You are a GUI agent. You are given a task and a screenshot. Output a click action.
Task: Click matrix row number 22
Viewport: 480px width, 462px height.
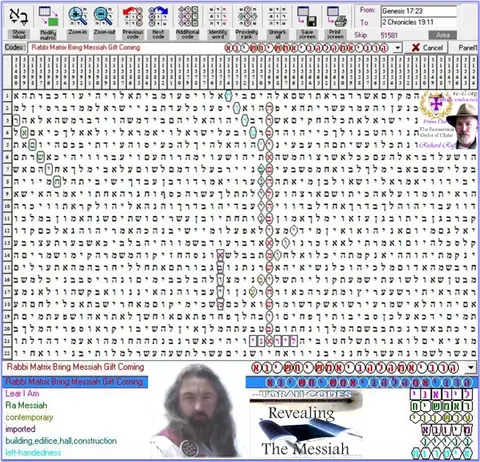click(x=7, y=353)
